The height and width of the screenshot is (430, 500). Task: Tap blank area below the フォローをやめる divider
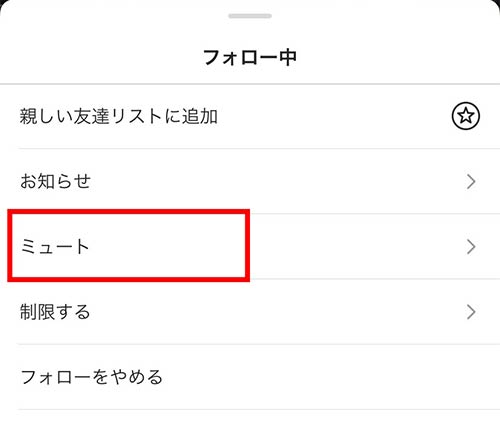click(x=250, y=420)
